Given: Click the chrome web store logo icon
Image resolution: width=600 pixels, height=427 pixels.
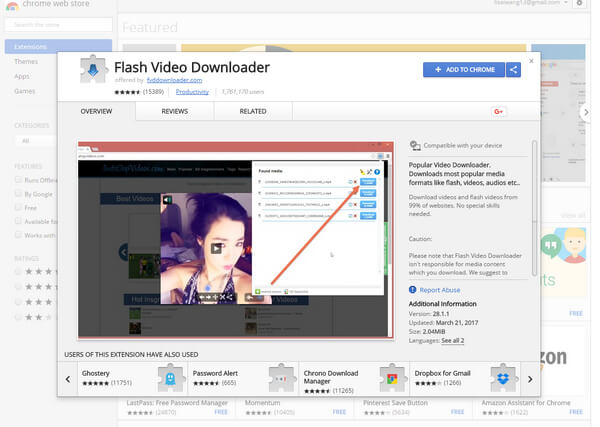Looking at the screenshot, I should [13, 5].
